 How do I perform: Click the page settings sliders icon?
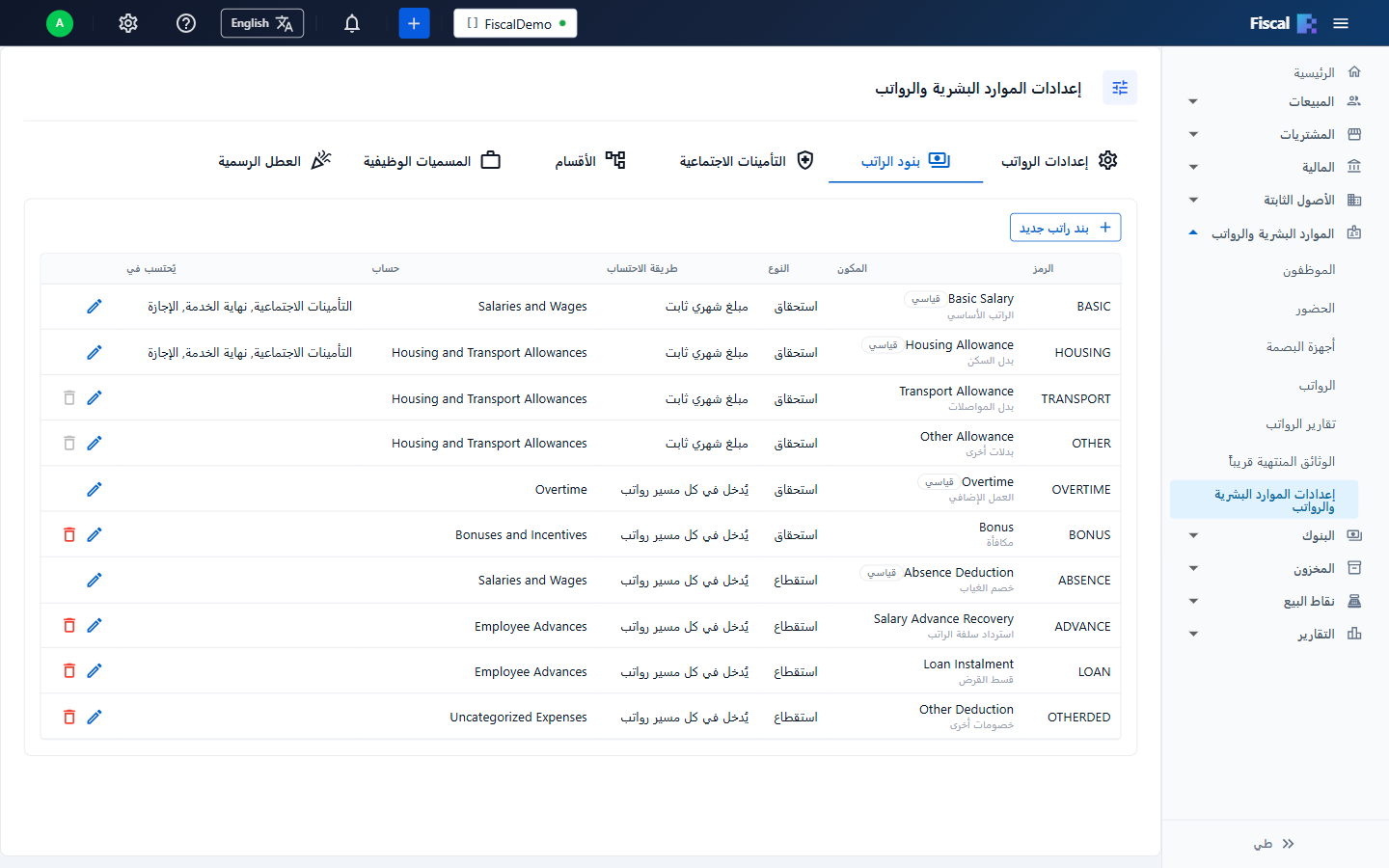pos(1120,88)
